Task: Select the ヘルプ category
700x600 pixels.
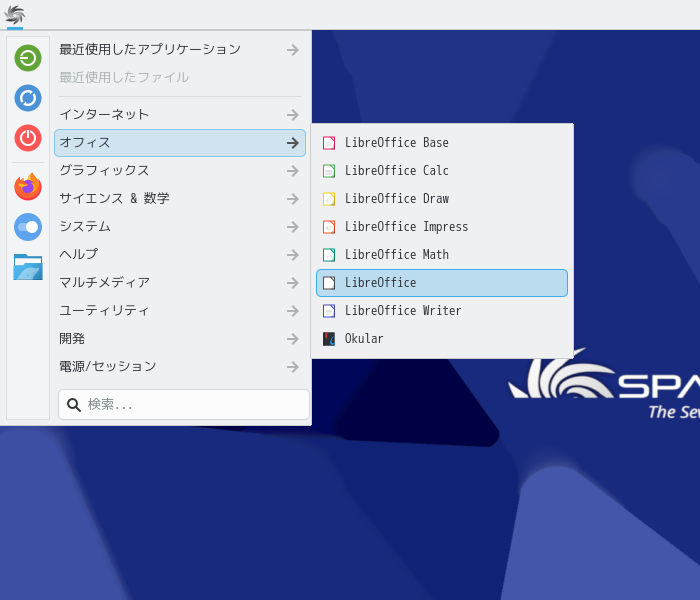Action: [x=179, y=255]
